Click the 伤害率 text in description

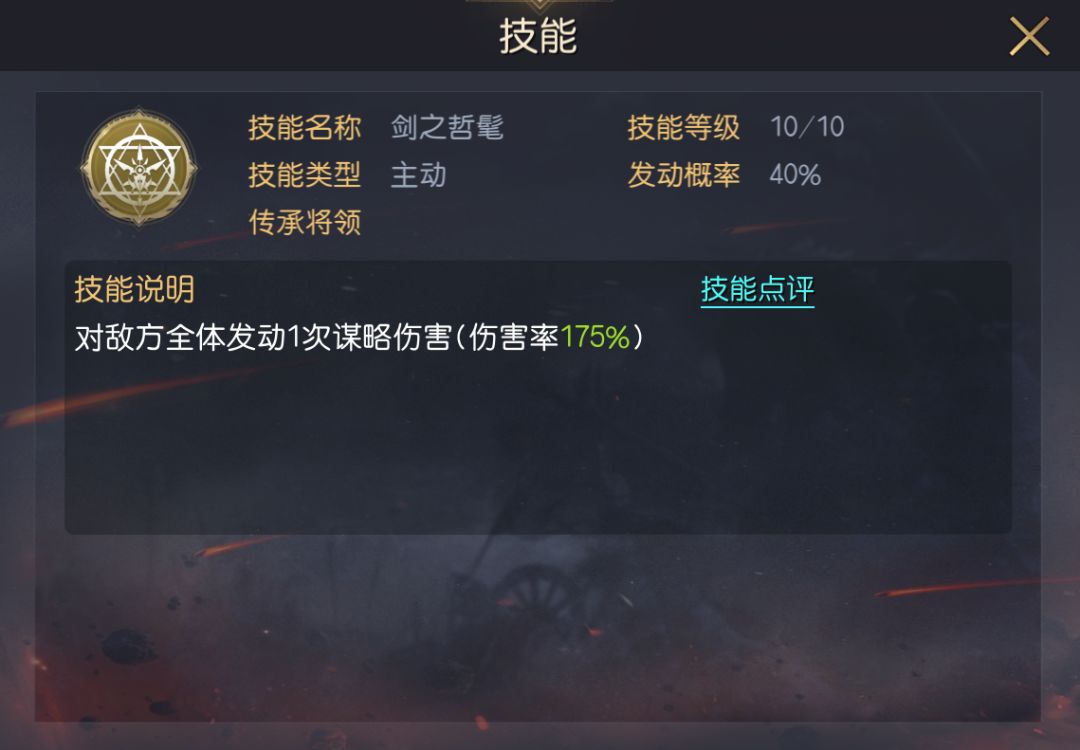(514, 337)
